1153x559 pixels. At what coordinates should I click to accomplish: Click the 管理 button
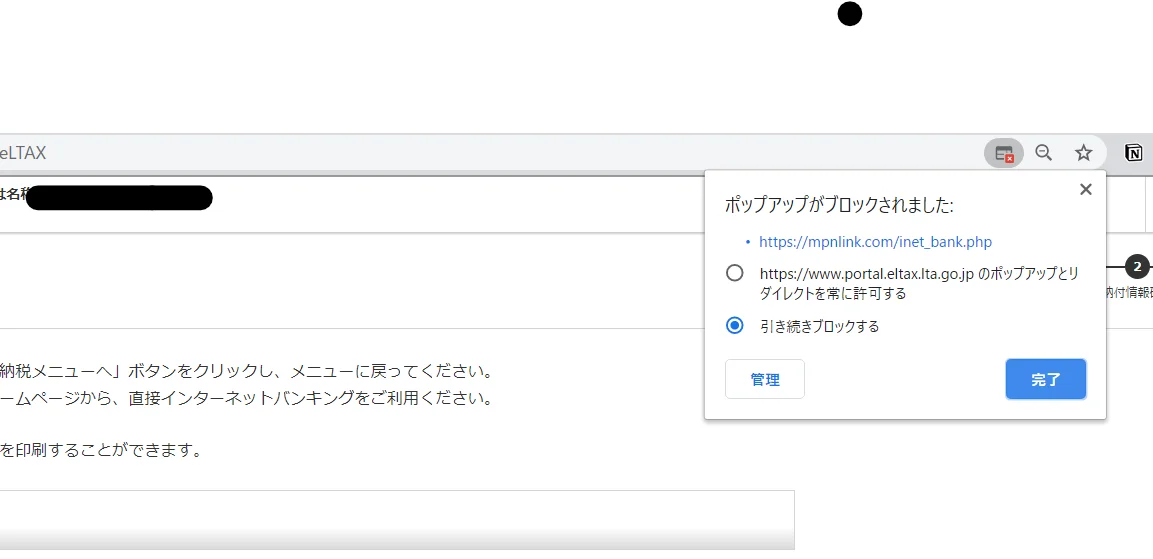pos(765,380)
